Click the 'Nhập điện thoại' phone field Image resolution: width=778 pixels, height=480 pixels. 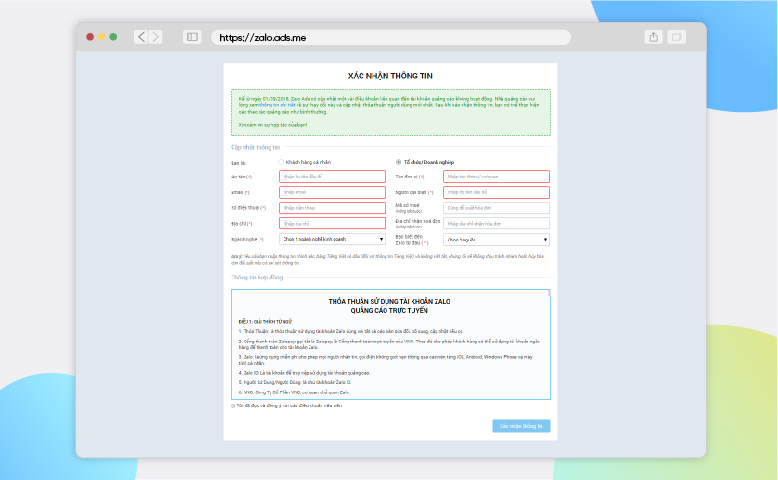332,208
